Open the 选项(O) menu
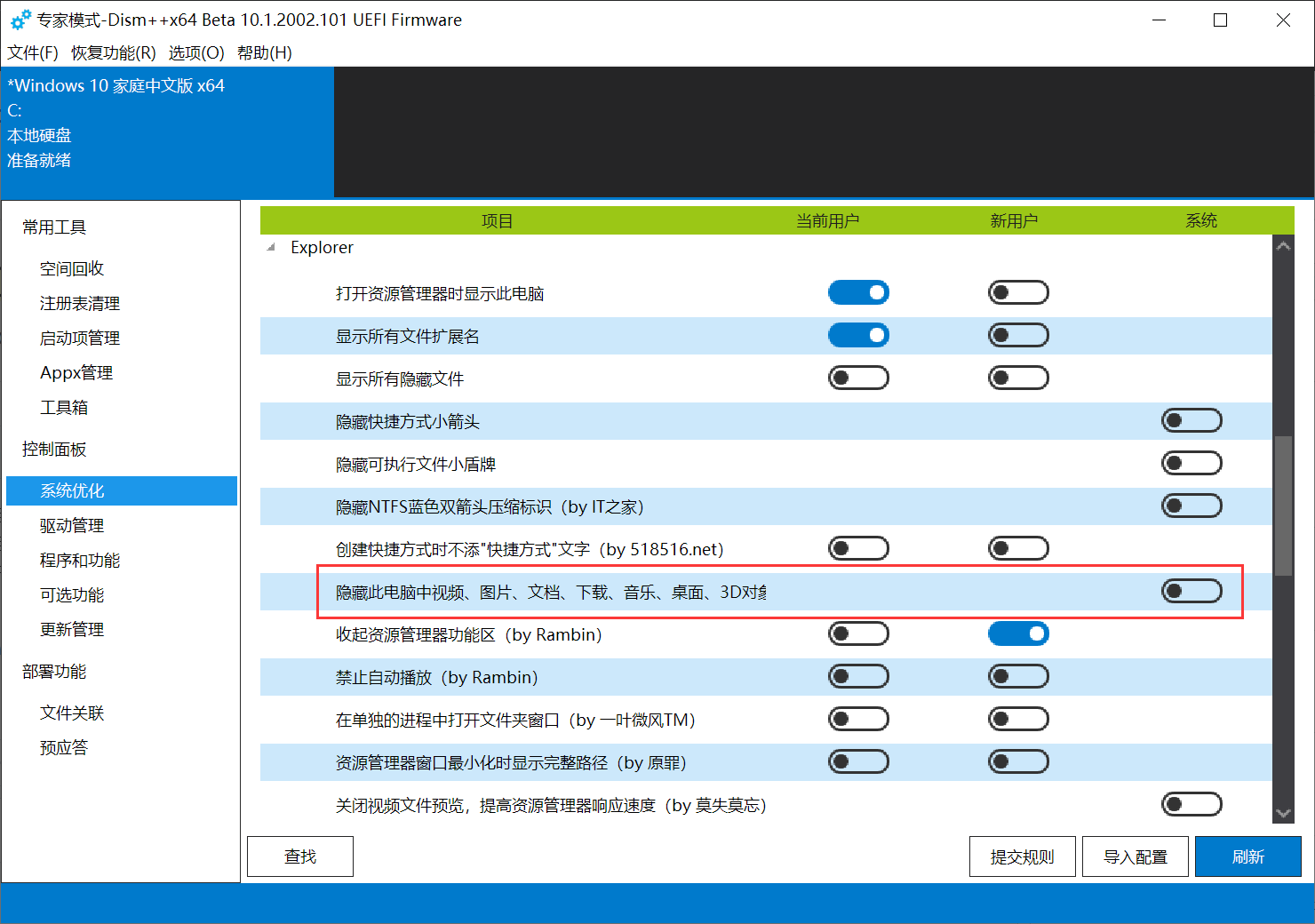 coord(195,52)
